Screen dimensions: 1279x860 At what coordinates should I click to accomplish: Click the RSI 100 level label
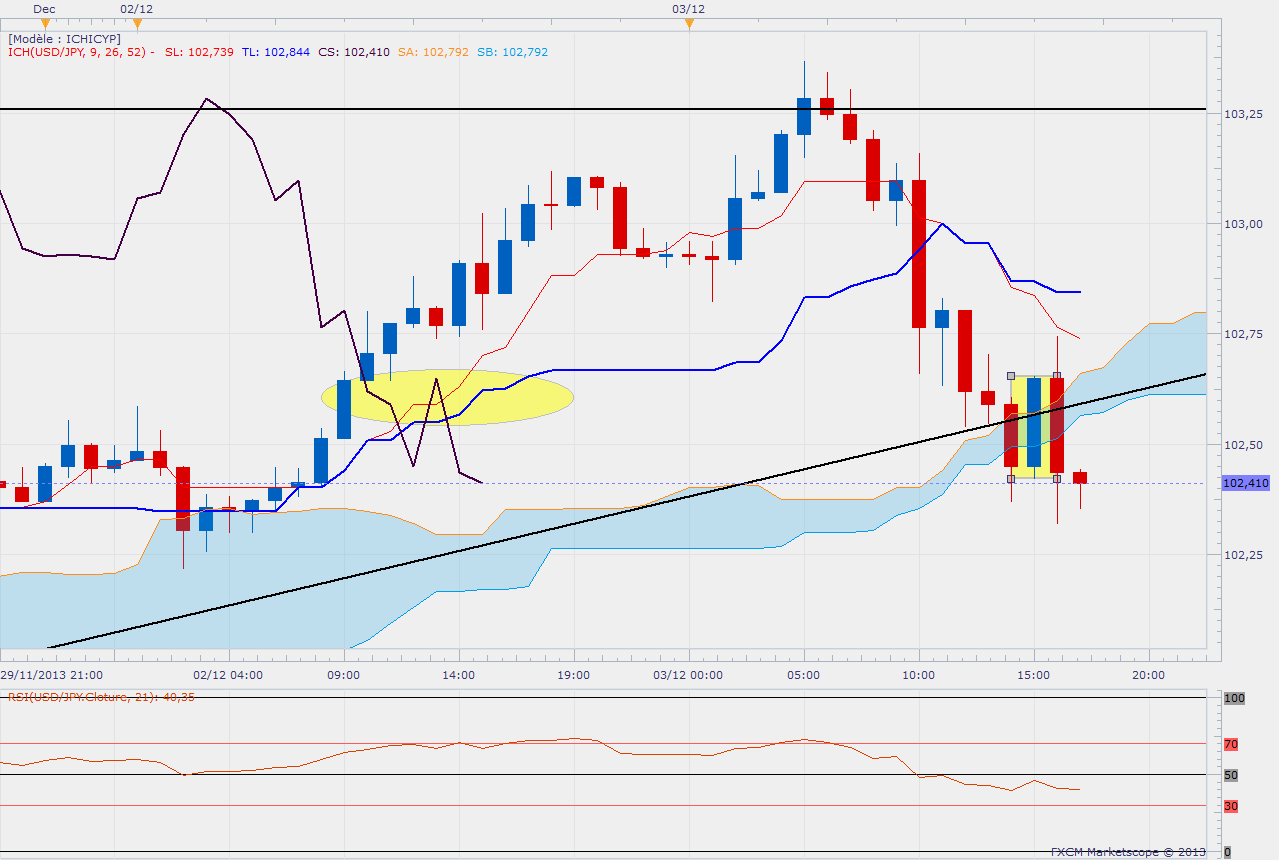(1234, 698)
